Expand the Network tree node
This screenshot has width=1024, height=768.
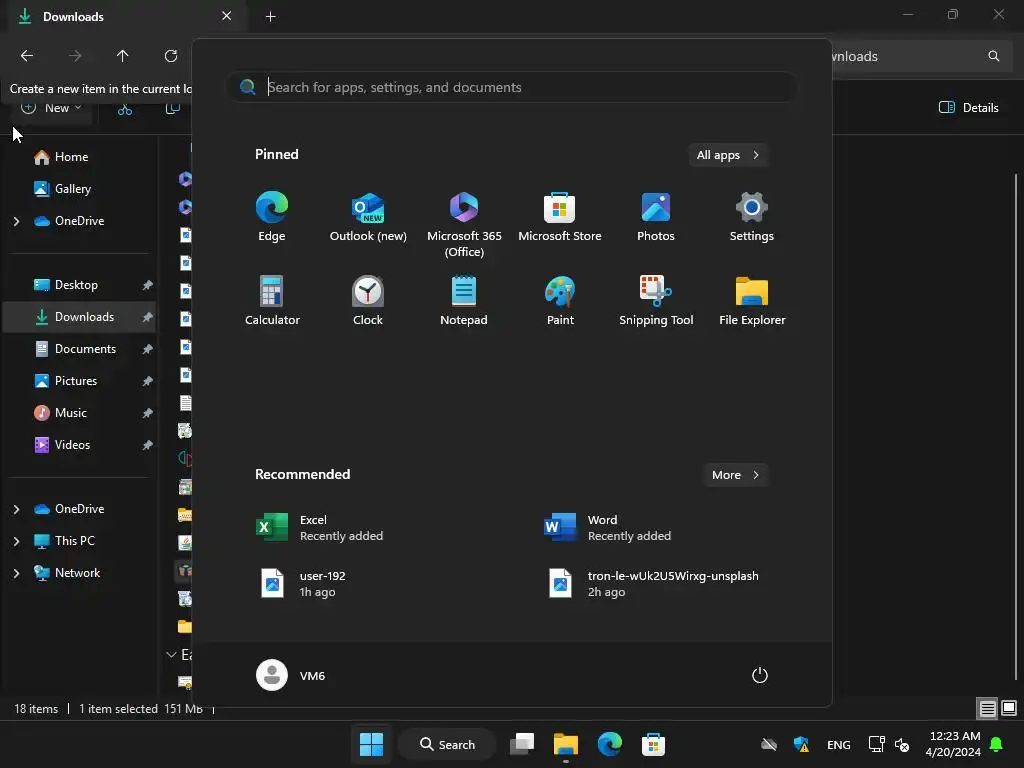16,573
